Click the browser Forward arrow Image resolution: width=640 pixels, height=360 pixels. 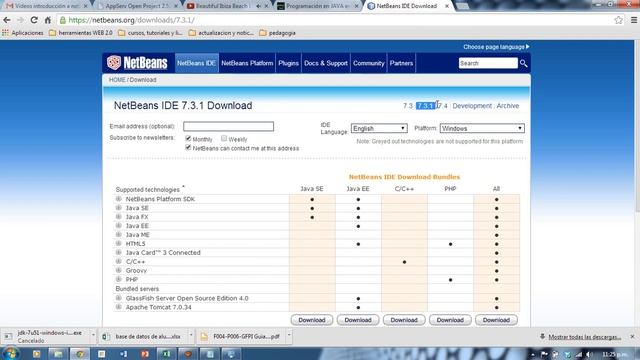pyautogui.click(x=20, y=20)
